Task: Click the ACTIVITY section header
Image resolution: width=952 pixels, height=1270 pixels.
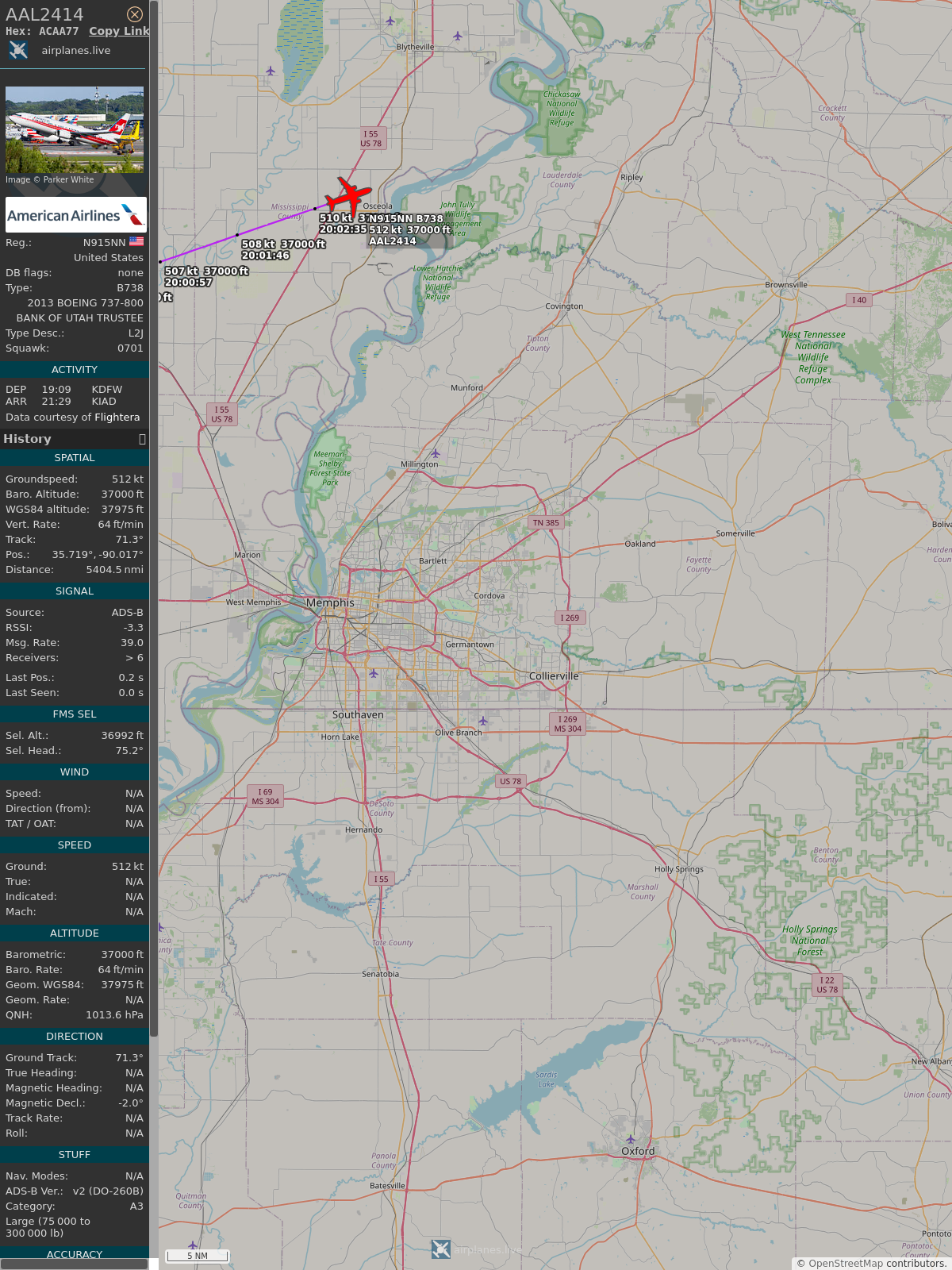Action: 75,370
